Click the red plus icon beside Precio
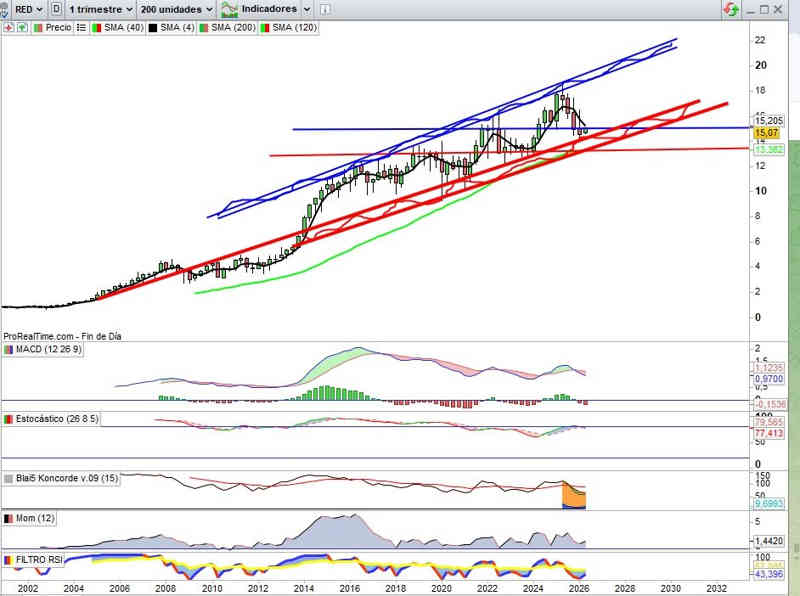This screenshot has width=800, height=596. click(7, 28)
